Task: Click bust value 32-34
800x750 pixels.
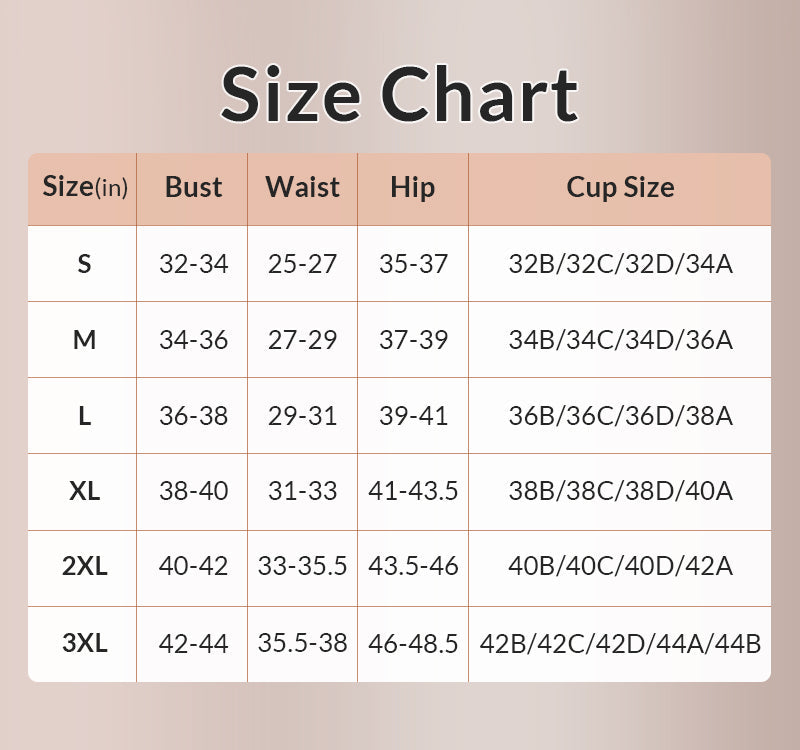Action: pyautogui.click(x=193, y=264)
